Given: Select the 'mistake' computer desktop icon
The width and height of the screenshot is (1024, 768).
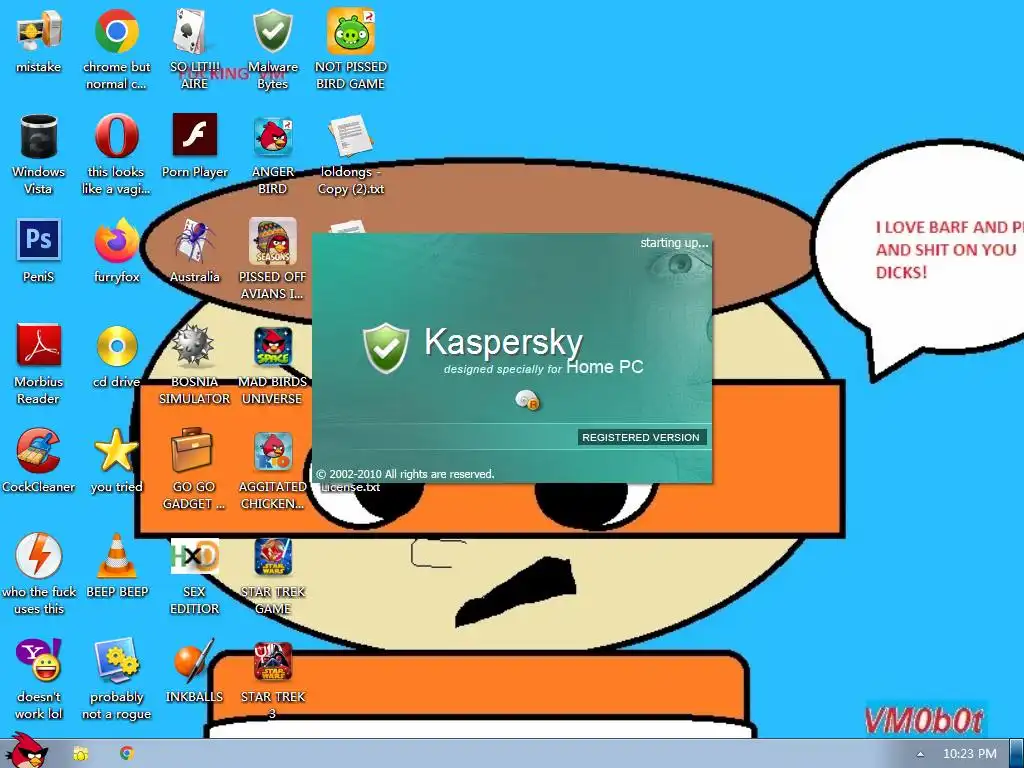Looking at the screenshot, I should coord(39,31).
